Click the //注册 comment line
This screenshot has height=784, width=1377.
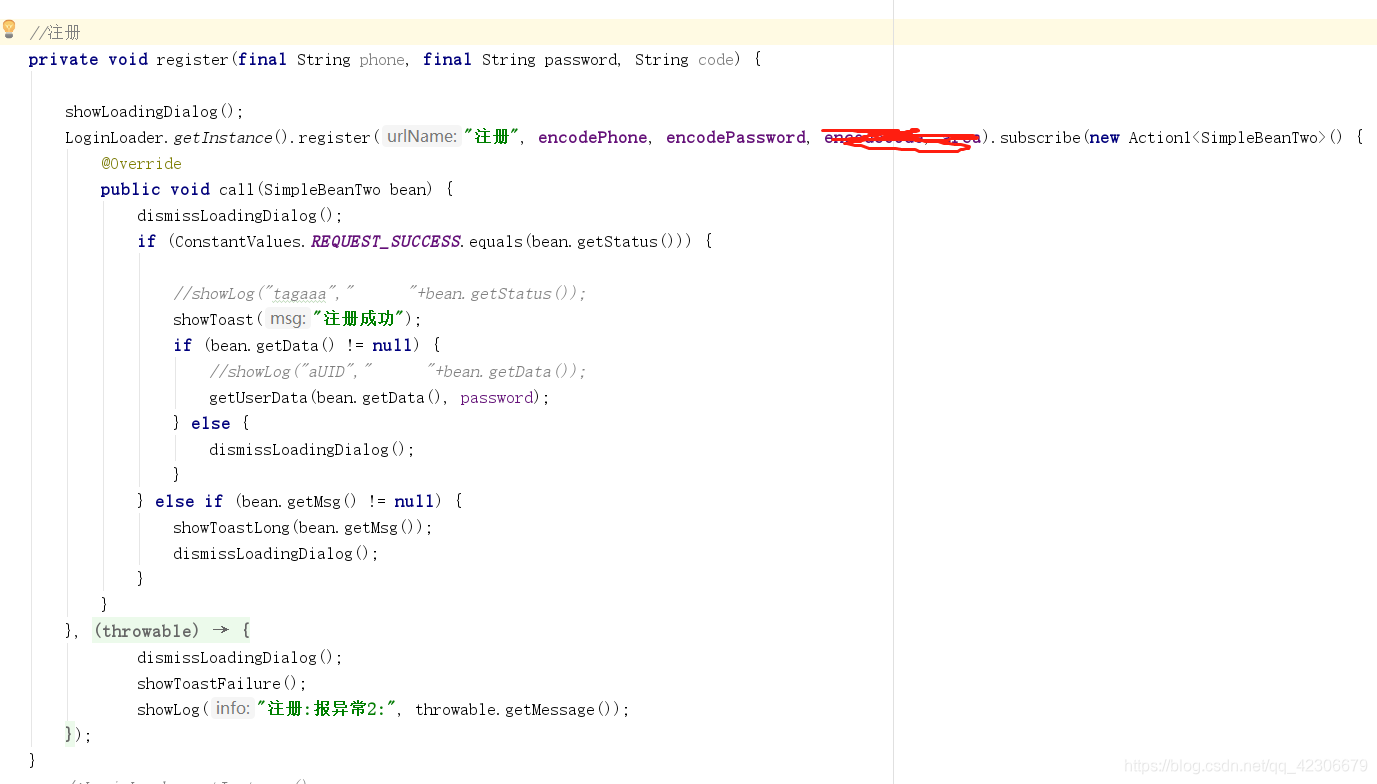click(x=55, y=33)
